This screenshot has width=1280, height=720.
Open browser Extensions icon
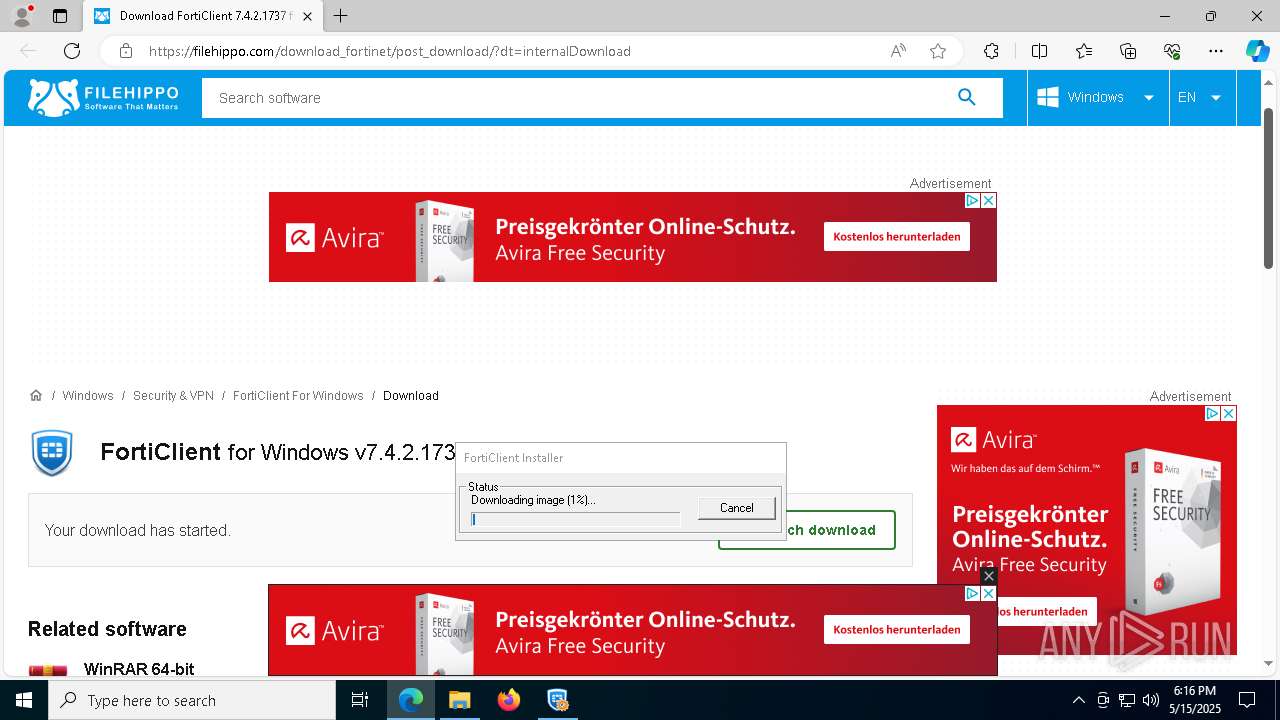(991, 51)
